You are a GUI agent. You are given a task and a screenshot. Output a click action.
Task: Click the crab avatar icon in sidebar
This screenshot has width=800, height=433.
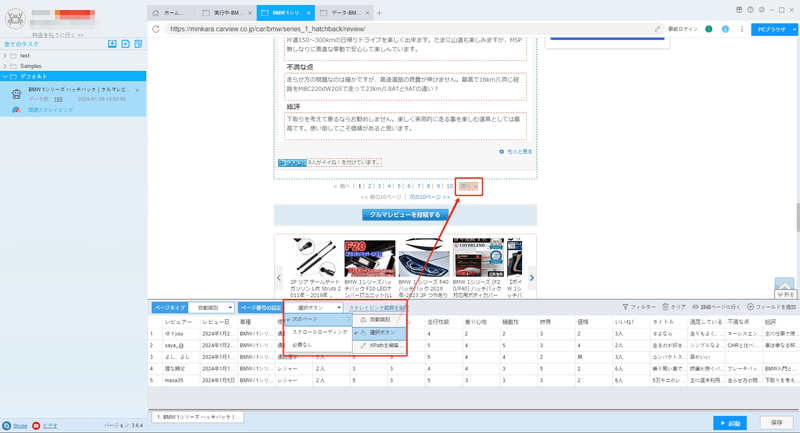[x=15, y=19]
